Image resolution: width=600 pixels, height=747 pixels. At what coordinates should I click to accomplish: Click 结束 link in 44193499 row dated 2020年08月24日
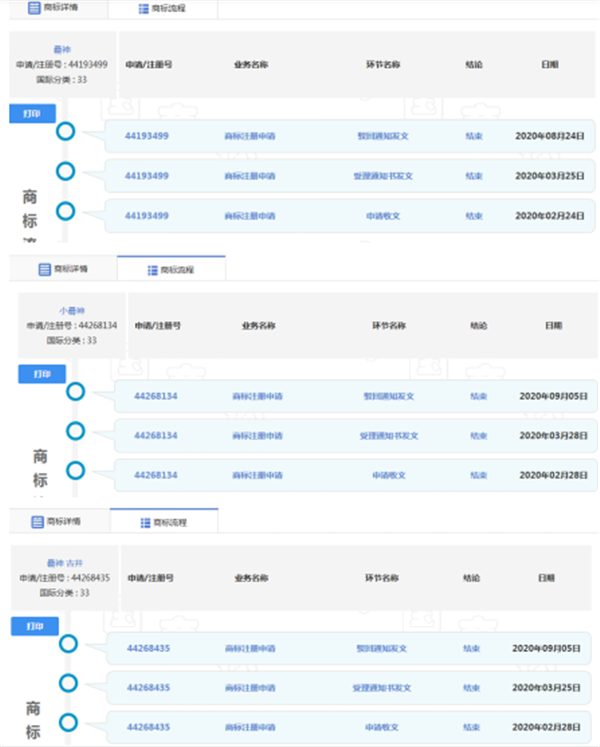(475, 135)
